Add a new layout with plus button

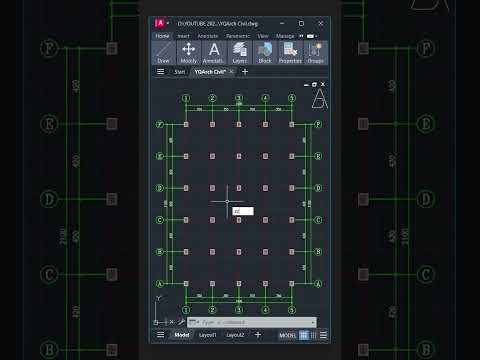tap(258, 334)
